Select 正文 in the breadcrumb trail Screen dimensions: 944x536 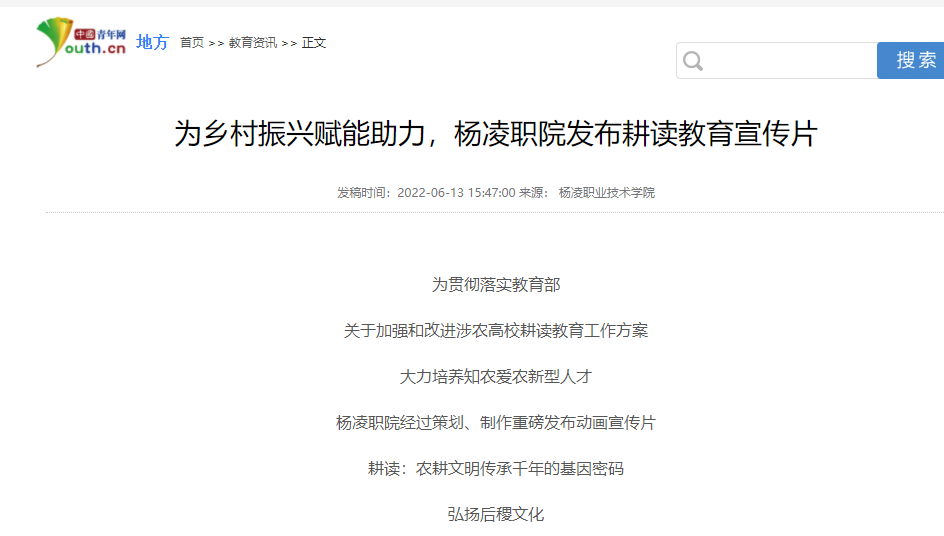pyautogui.click(x=314, y=43)
